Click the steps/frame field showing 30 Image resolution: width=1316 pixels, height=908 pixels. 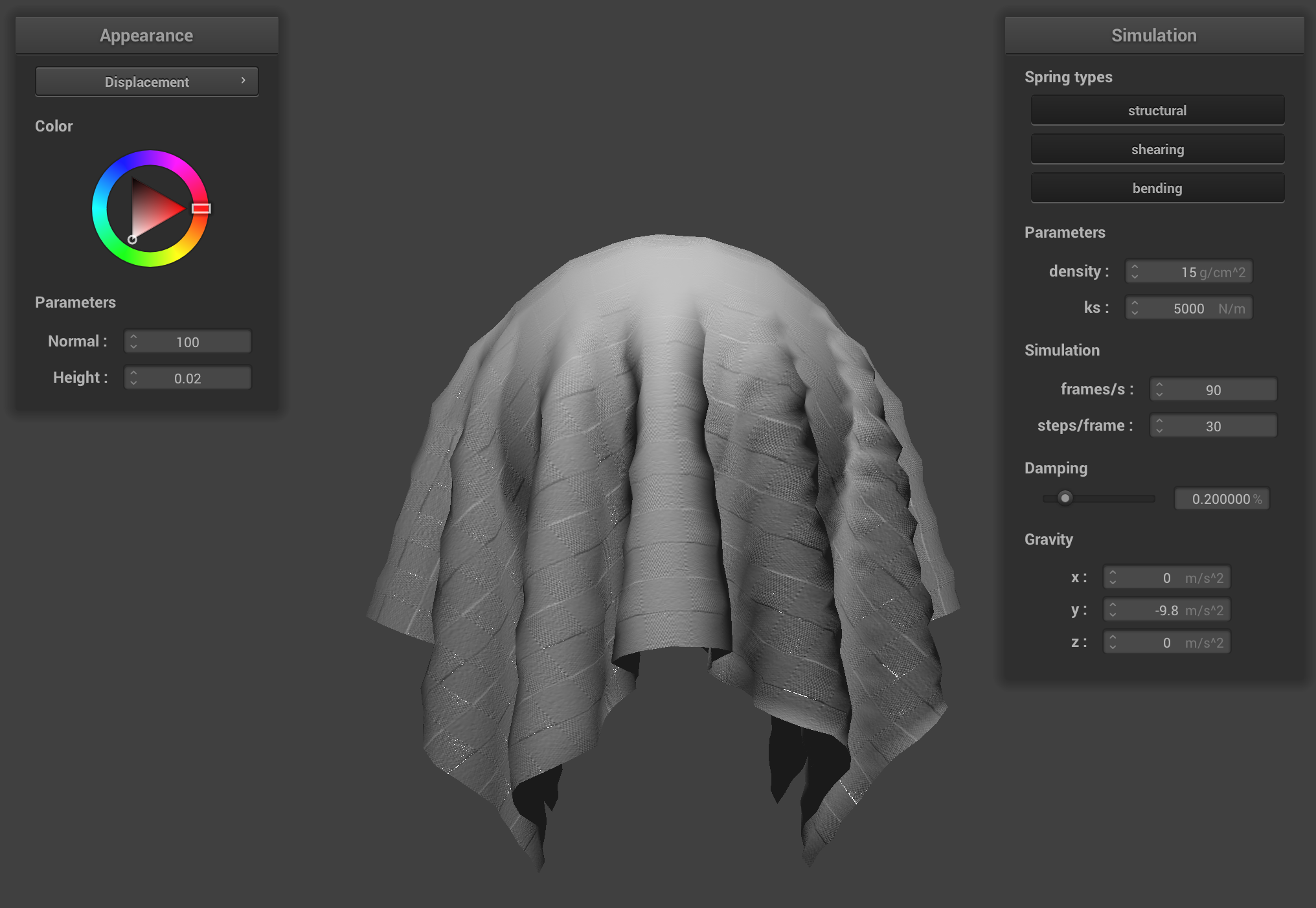tap(1214, 426)
